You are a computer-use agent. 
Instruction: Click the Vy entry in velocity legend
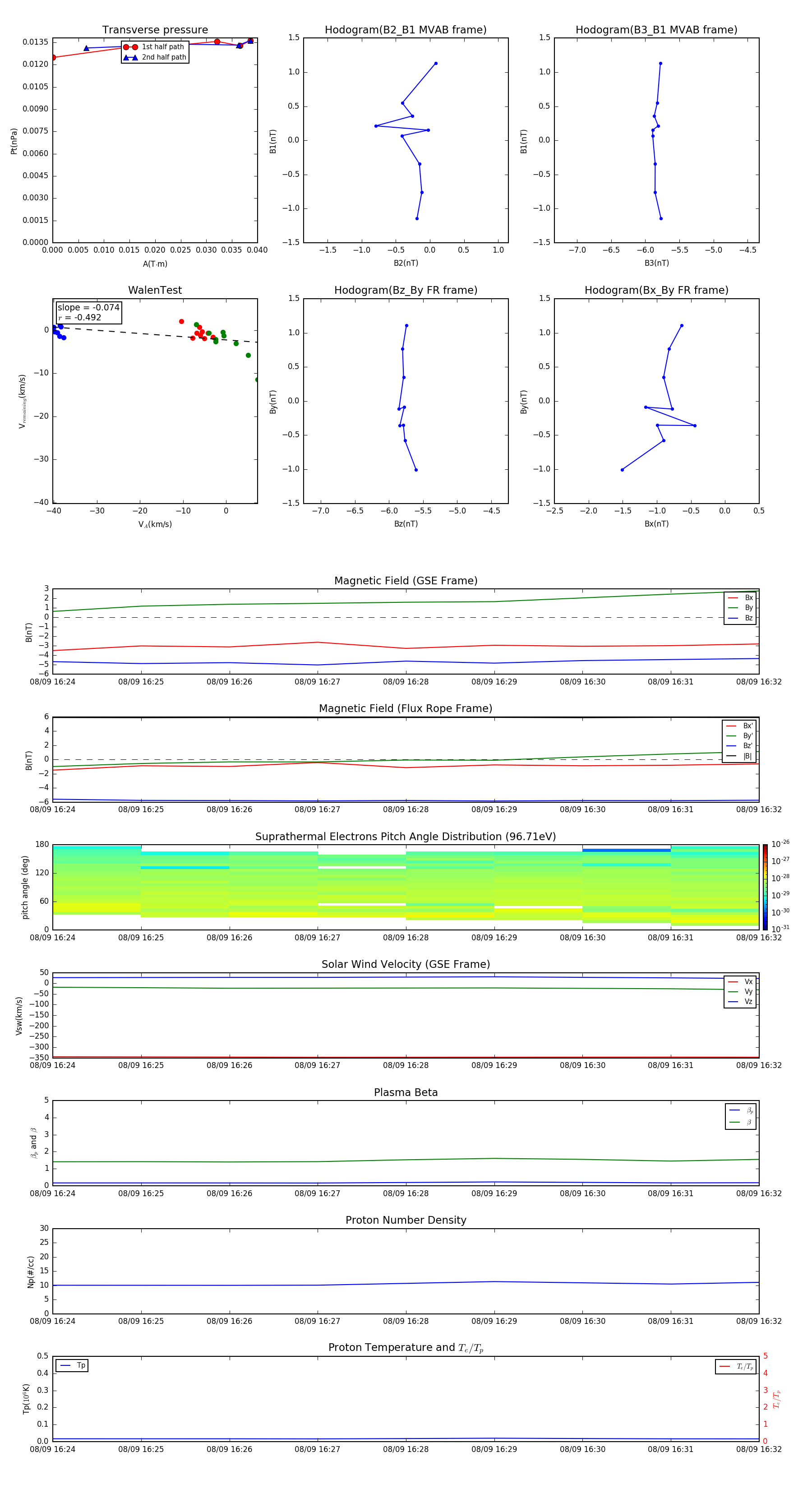pyautogui.click(x=741, y=992)
